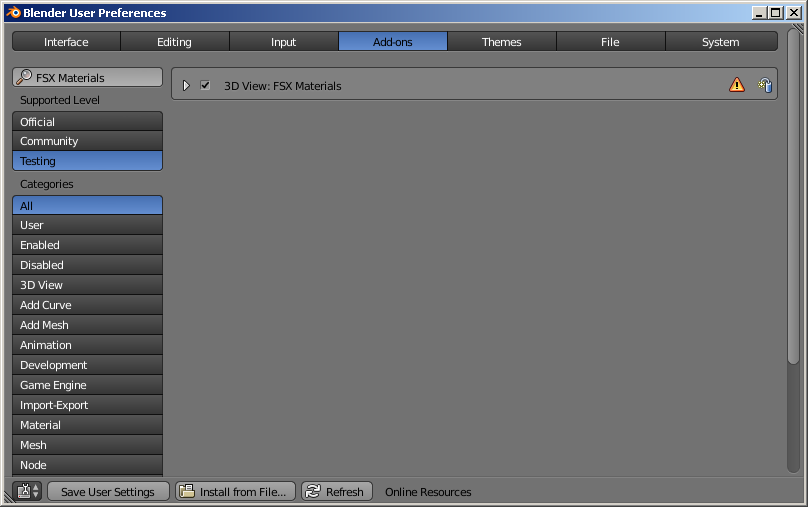
Task: Expand the FSX Materials add-on details
Action: [x=186, y=85]
